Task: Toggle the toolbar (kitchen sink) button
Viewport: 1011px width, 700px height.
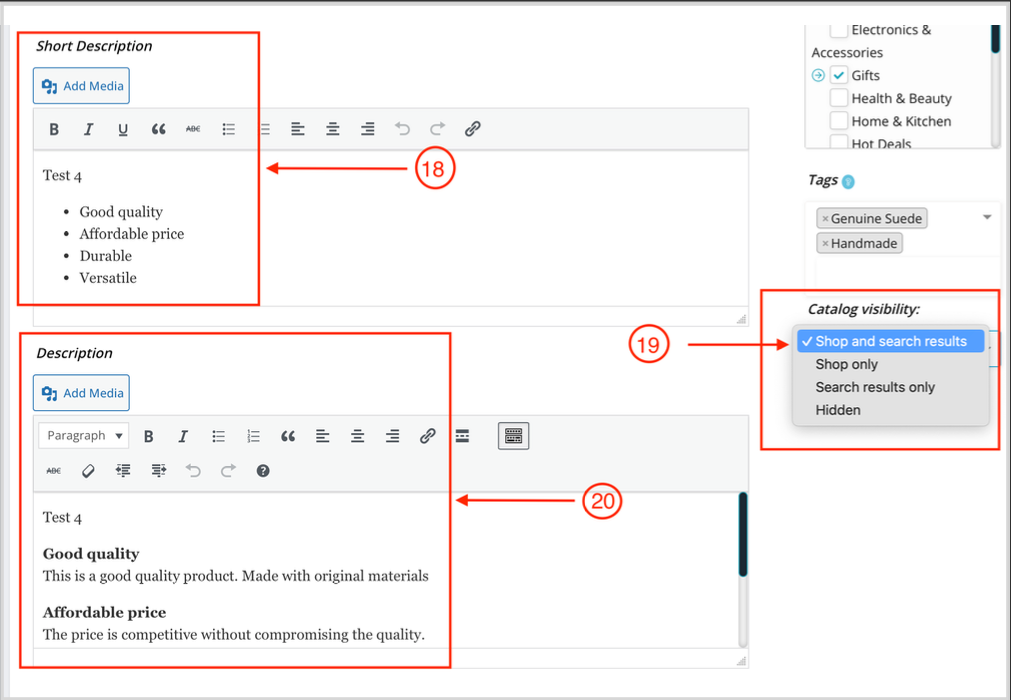Action: [513, 436]
